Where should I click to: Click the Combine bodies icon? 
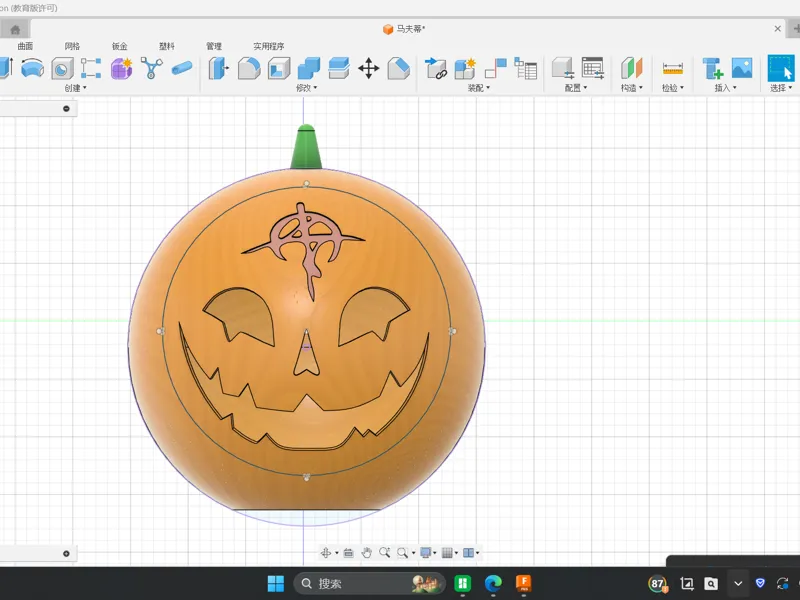[x=308, y=68]
